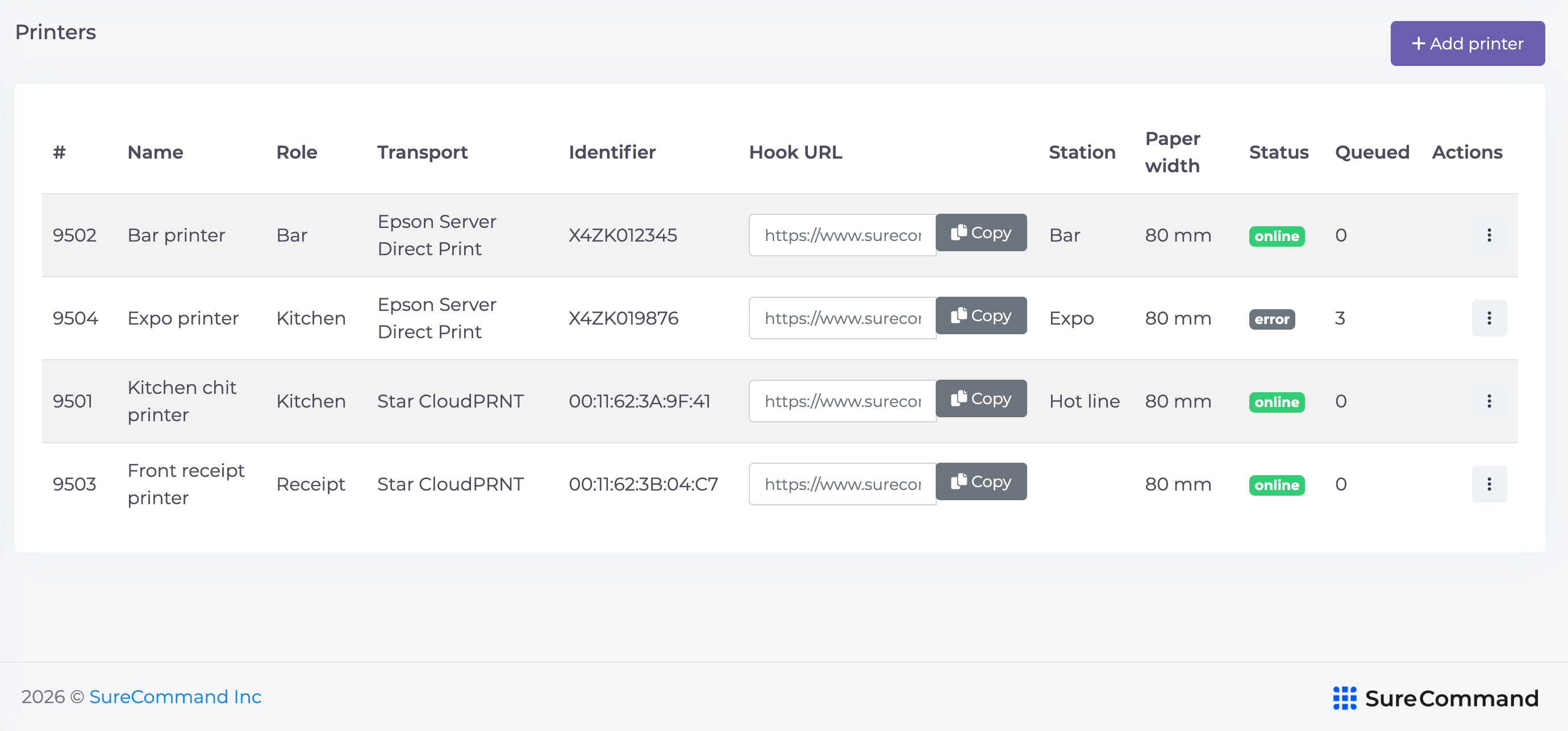Click the Transport column header
The width and height of the screenshot is (1568, 731).
point(423,152)
